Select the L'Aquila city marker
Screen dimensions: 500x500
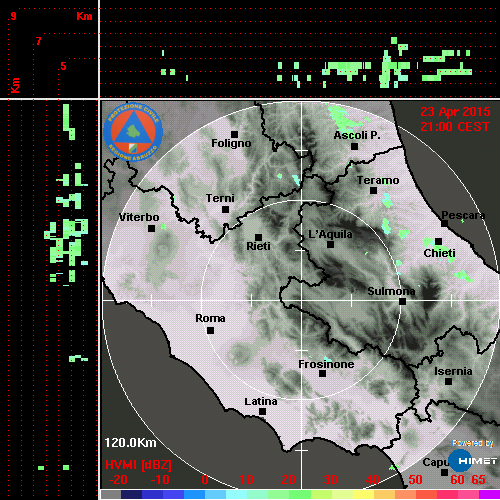point(330,245)
